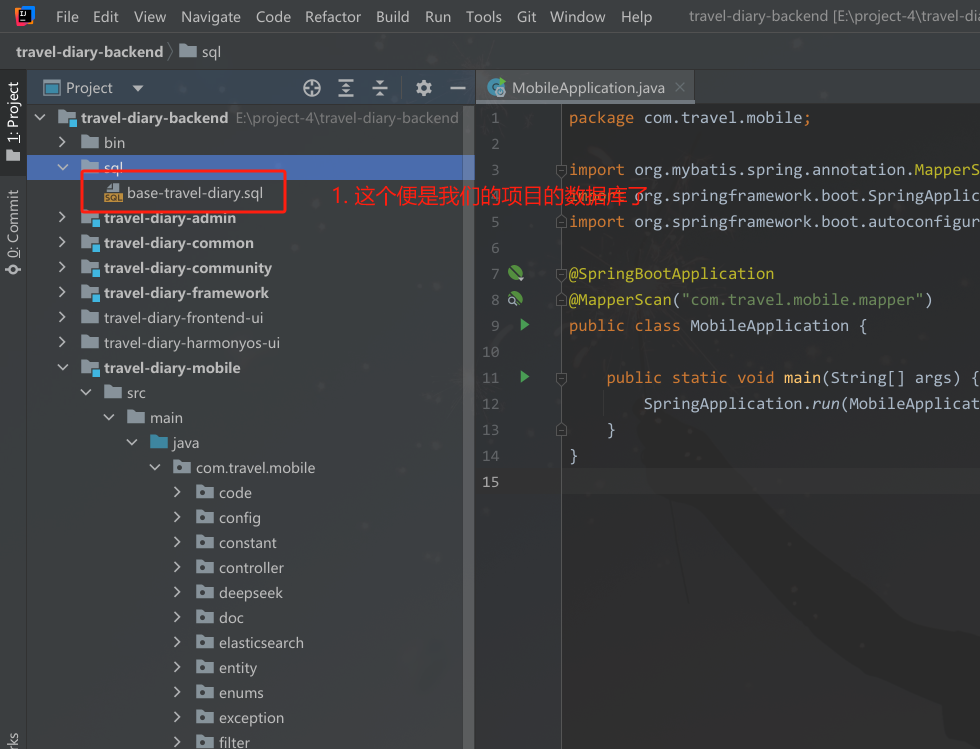Collapse the com.travel.mobile package
980x749 pixels.
pyautogui.click(x=155, y=467)
